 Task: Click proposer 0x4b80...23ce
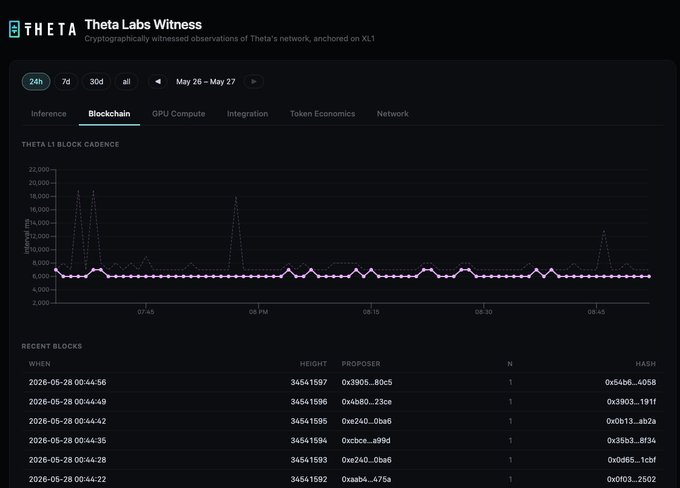click(366, 402)
